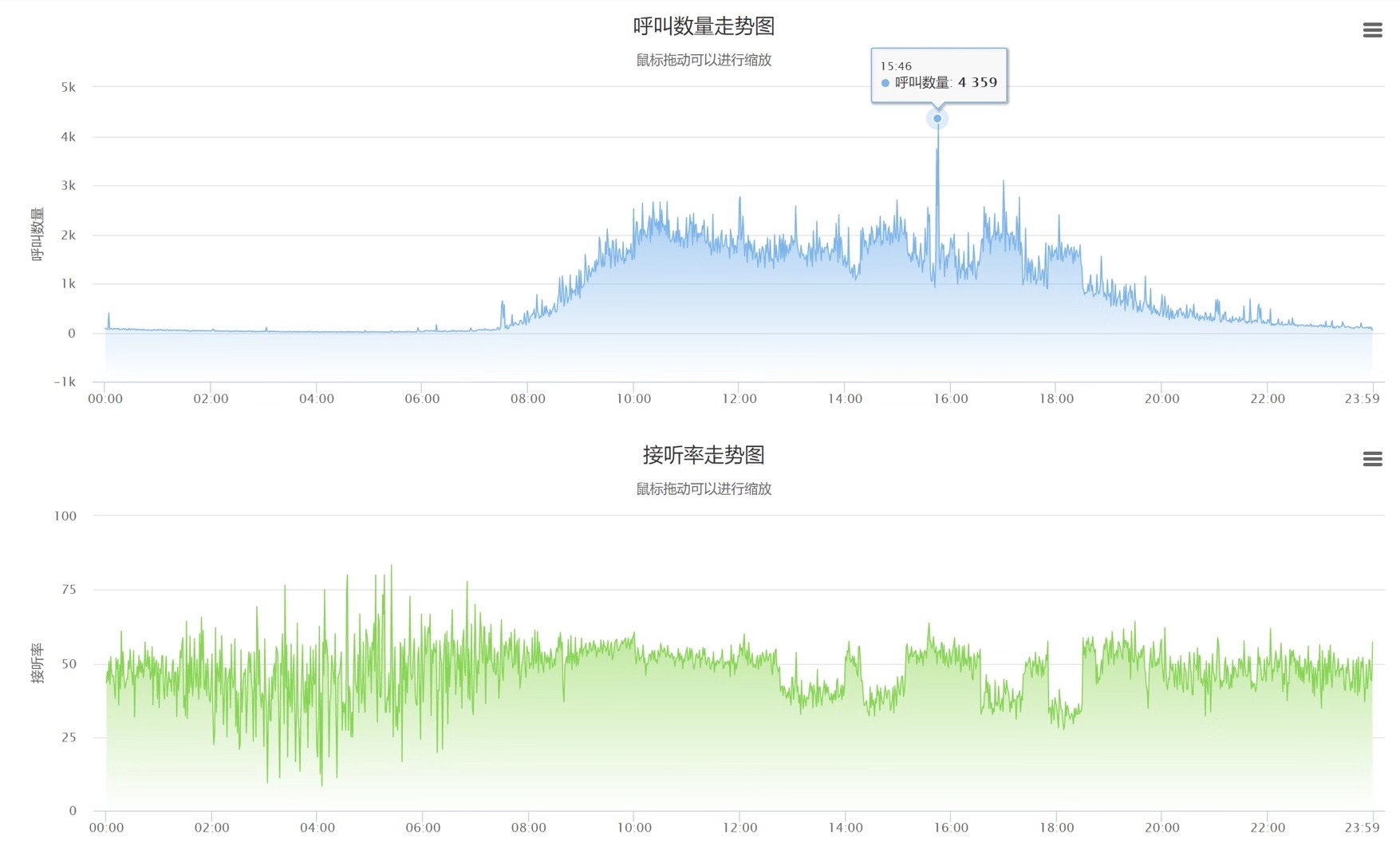Select the 12:00 tick on the call volume chart
Viewport: 1400px width, 862px height.
click(739, 399)
